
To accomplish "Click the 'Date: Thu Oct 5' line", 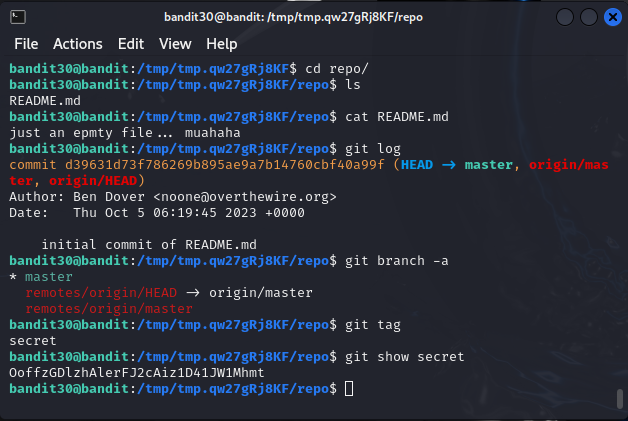I will (x=157, y=213).
